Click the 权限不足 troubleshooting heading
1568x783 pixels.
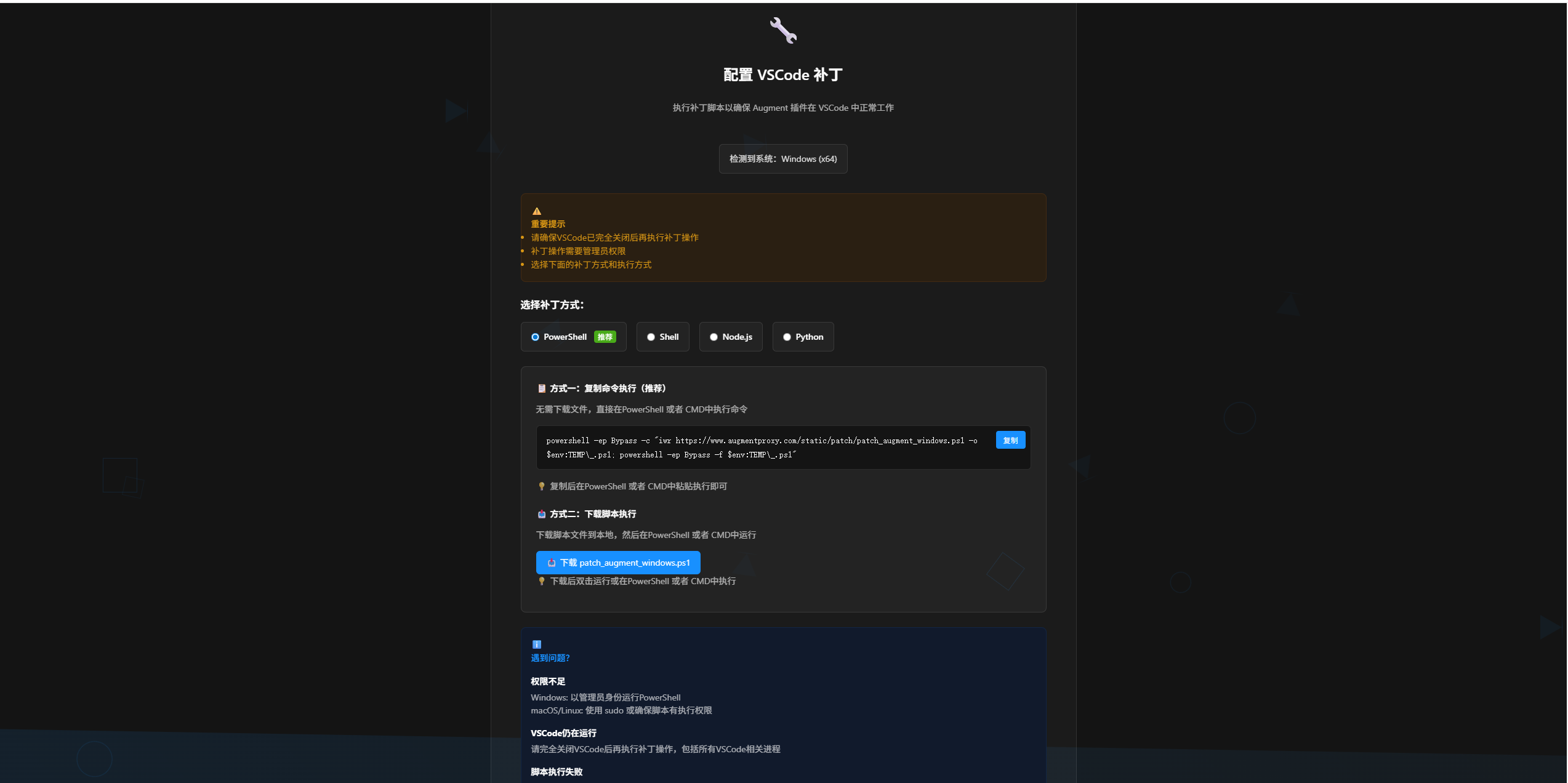point(548,681)
